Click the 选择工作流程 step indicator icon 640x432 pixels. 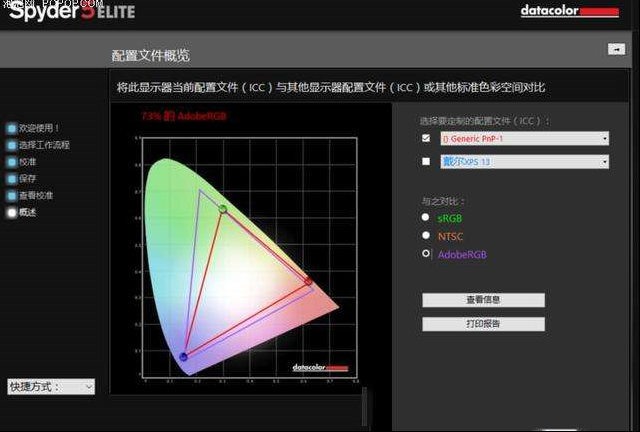tap(11, 145)
